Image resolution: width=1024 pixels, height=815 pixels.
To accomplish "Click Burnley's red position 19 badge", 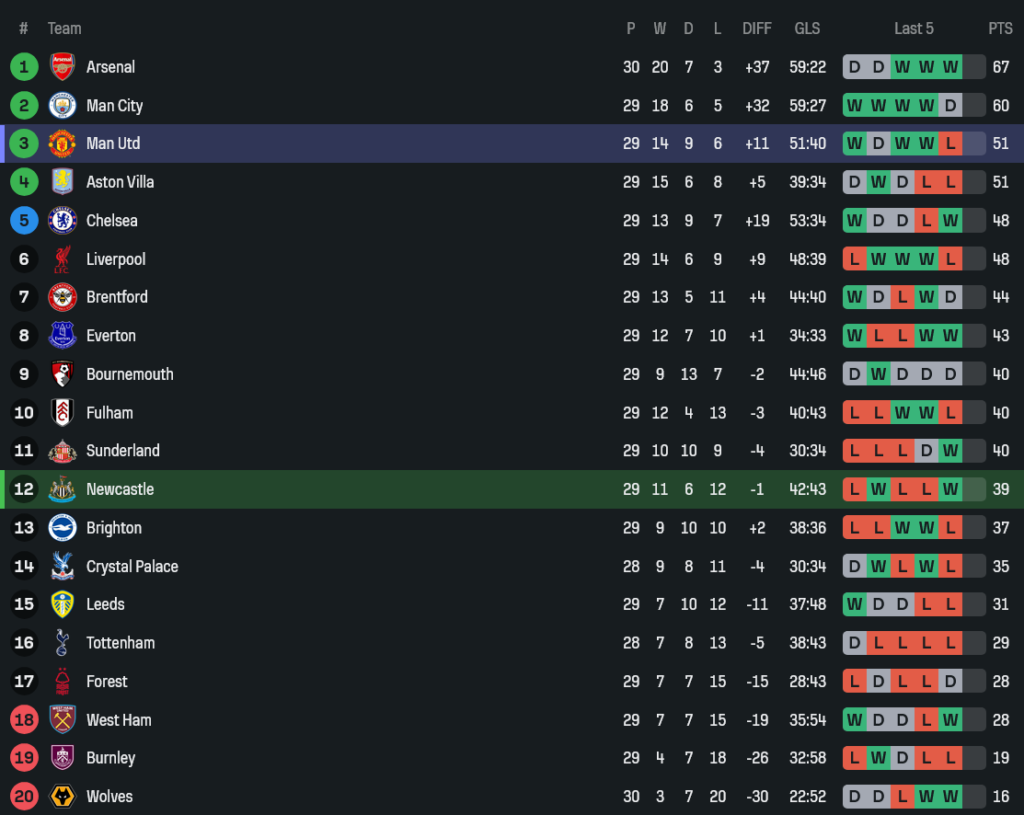I will tap(24, 758).
